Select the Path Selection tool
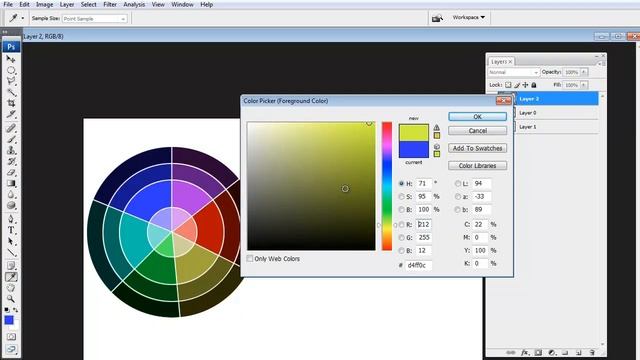 [x=11, y=241]
